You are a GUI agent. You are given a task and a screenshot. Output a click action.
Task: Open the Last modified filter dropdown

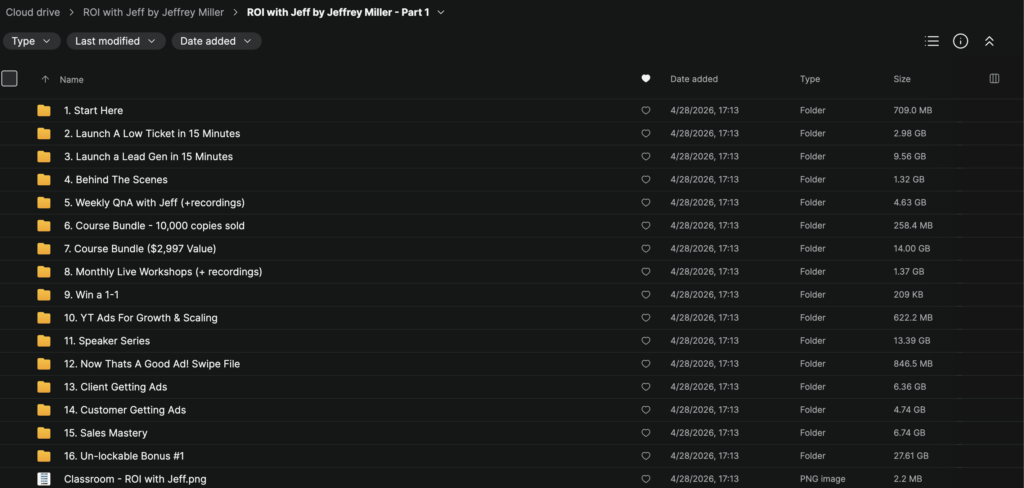click(x=116, y=41)
